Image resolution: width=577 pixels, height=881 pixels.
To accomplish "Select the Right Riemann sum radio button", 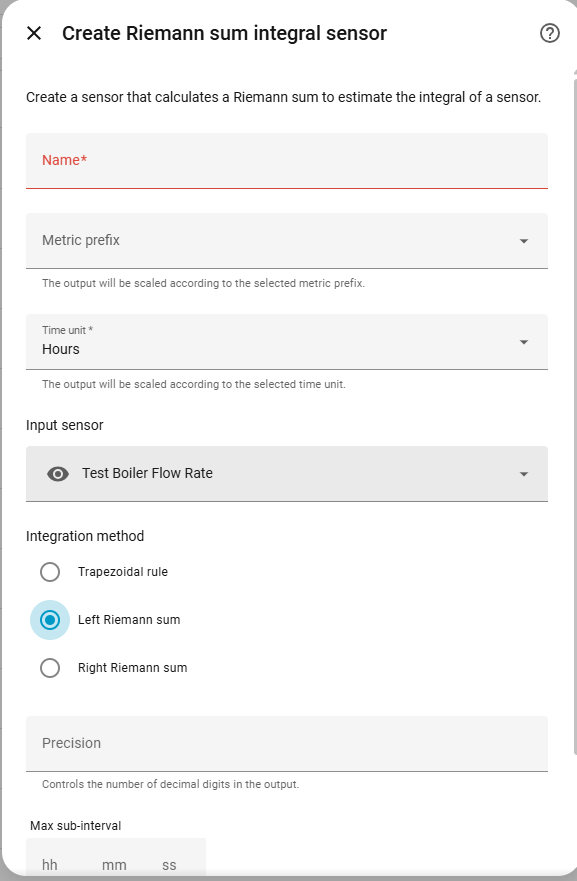I will [50, 668].
